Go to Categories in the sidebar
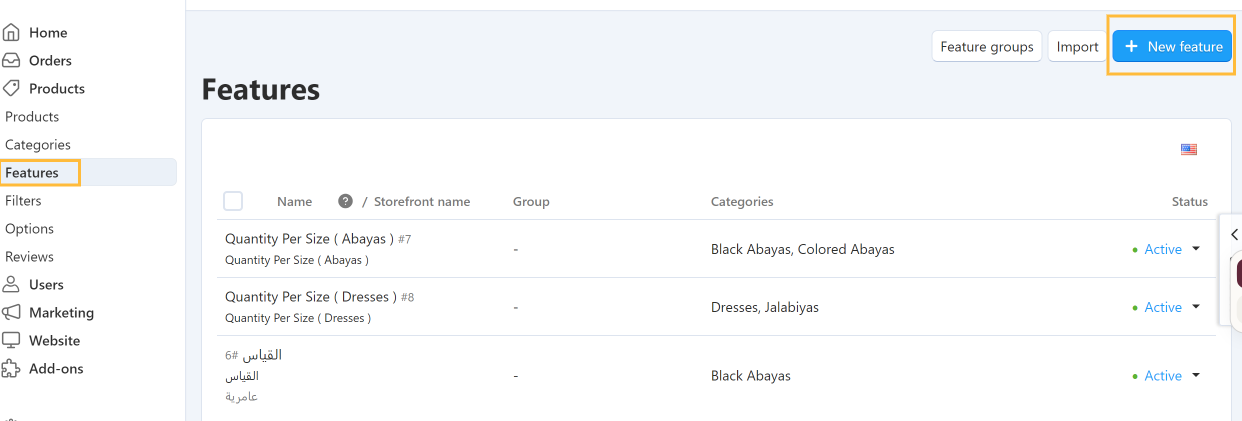This screenshot has height=421, width=1242. click(38, 145)
